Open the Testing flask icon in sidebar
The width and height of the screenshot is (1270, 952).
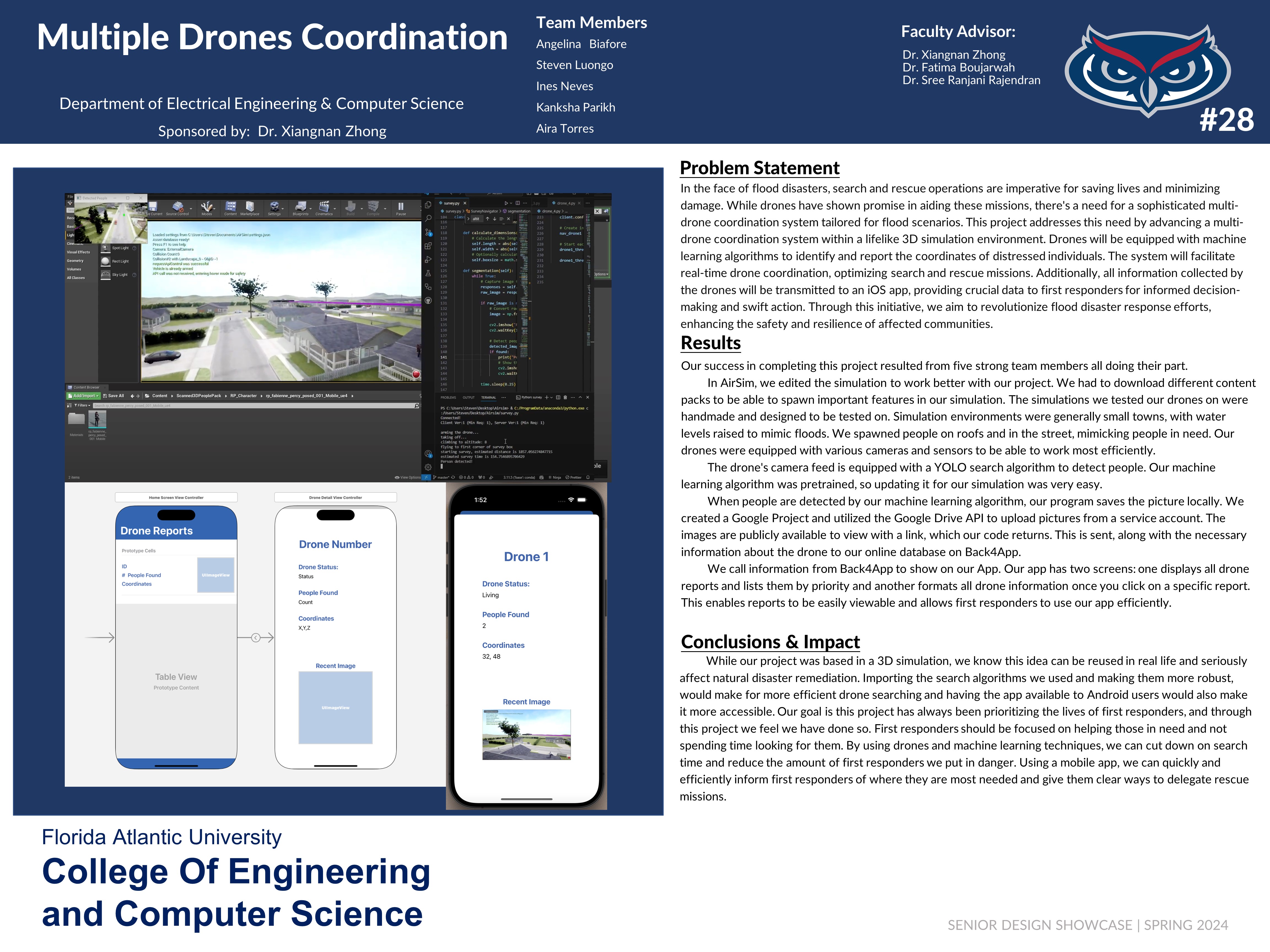[428, 273]
